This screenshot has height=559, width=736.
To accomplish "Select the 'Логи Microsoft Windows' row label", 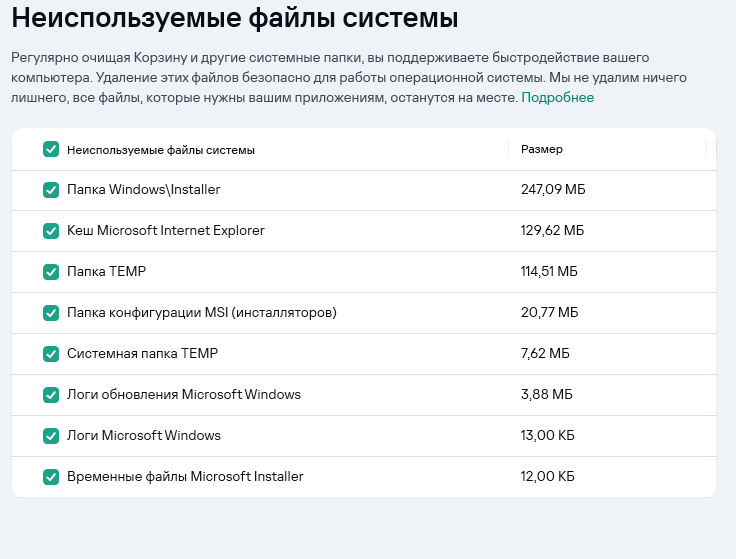I will point(144,436).
